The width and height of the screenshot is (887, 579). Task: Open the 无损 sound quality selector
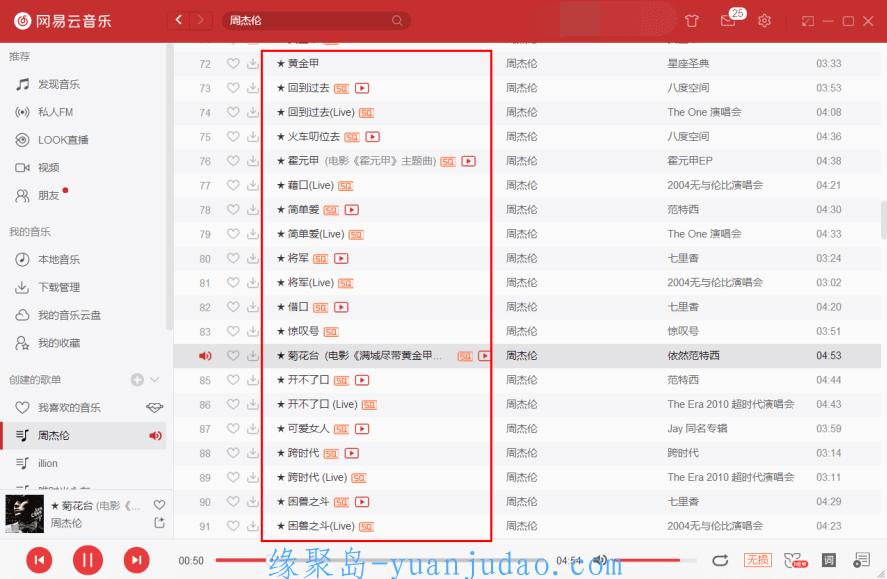758,560
